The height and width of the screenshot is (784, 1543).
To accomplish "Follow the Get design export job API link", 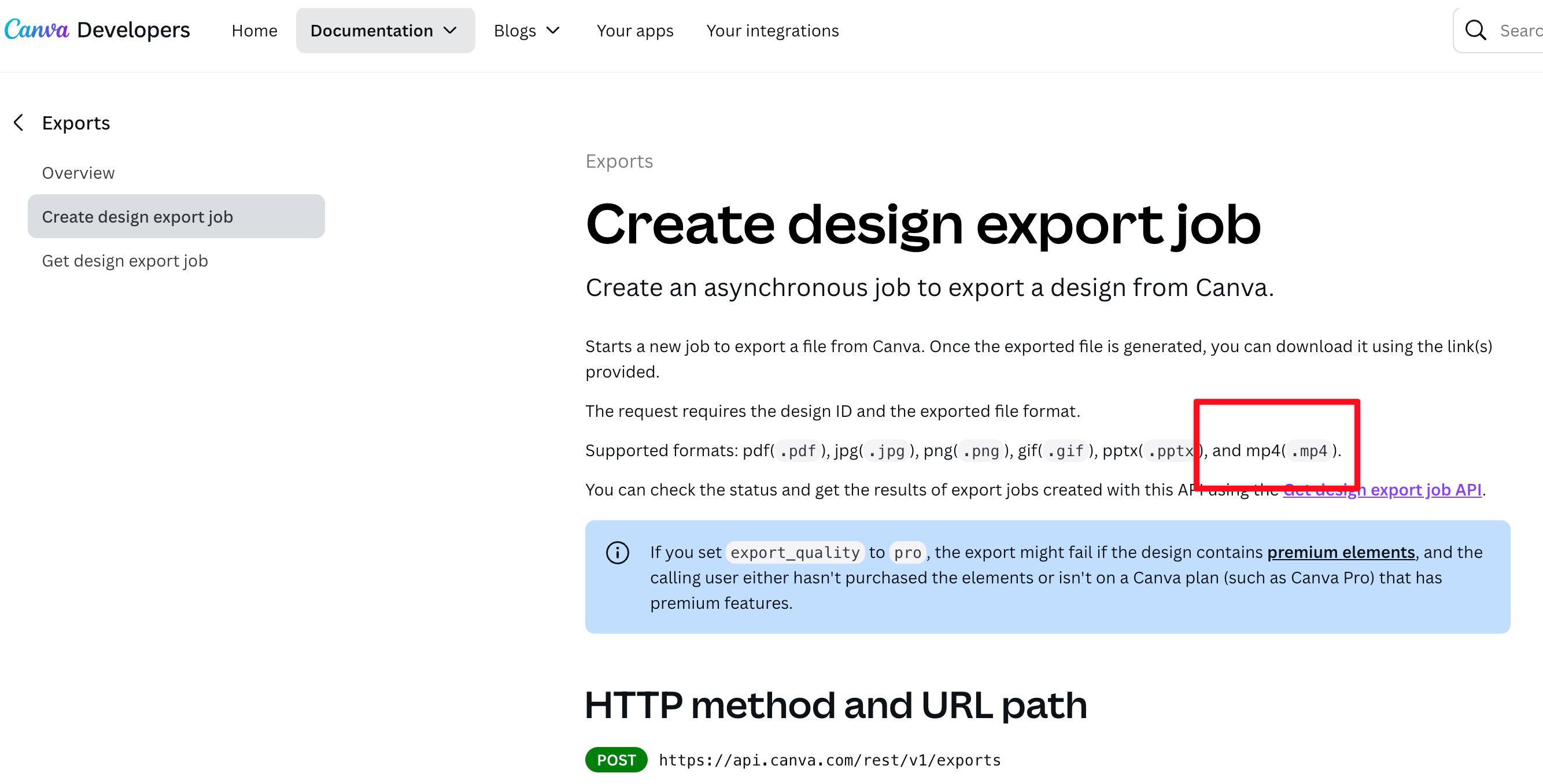I will (1382, 490).
